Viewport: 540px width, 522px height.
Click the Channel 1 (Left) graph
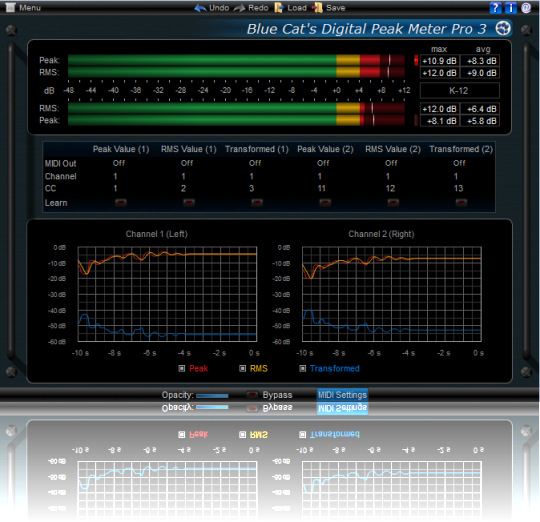pos(167,294)
